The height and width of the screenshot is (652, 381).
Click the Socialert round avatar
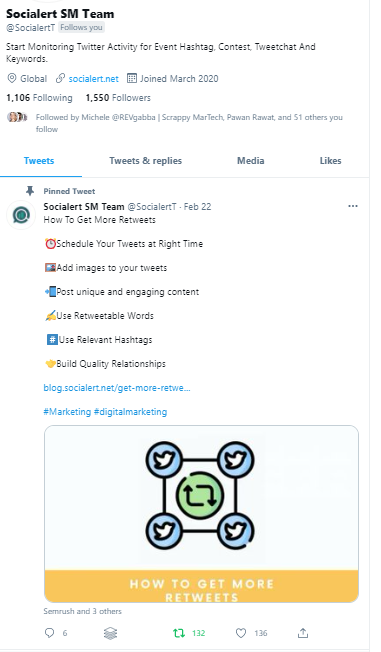coord(21,215)
